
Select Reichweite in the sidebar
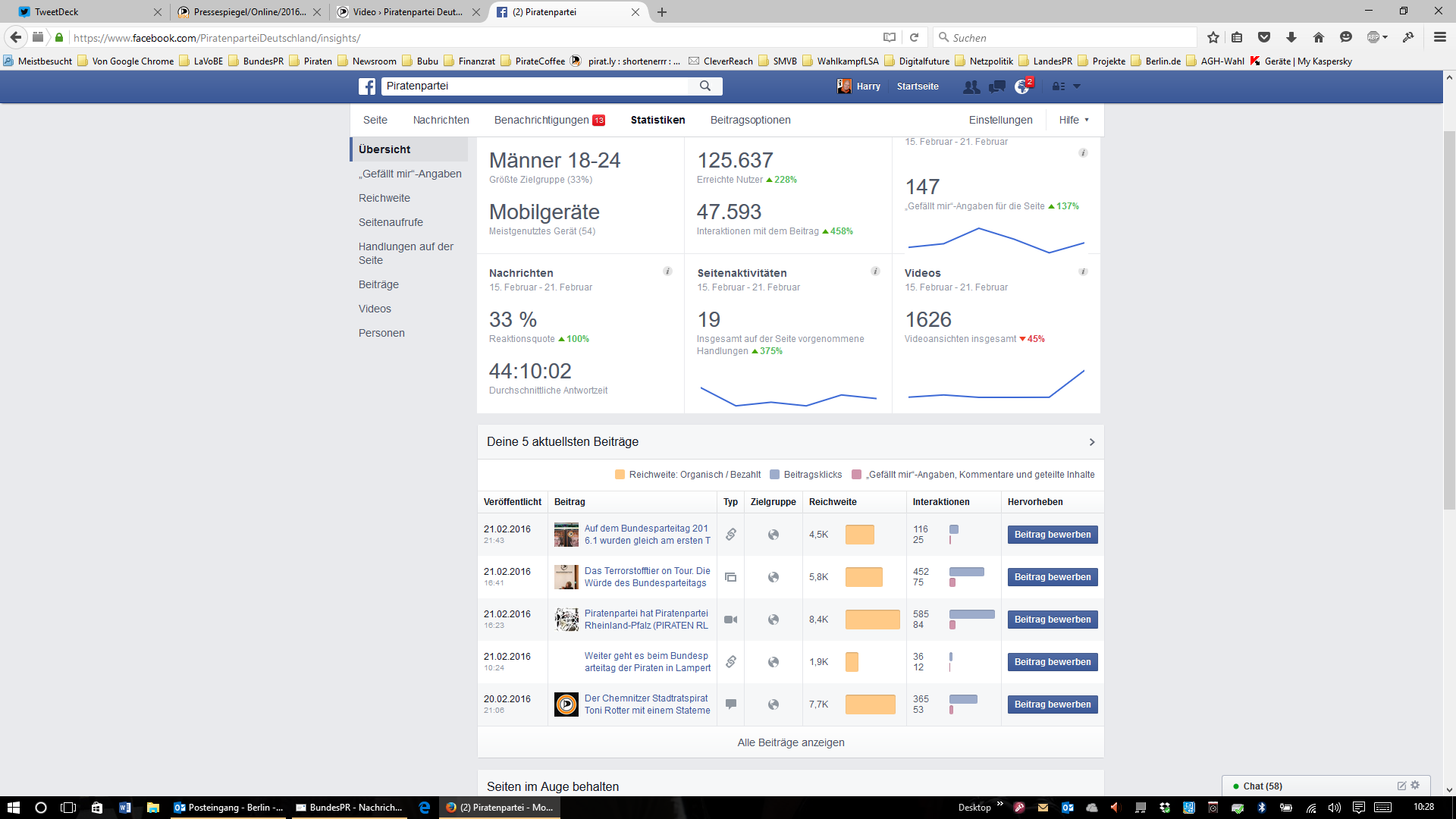(384, 198)
